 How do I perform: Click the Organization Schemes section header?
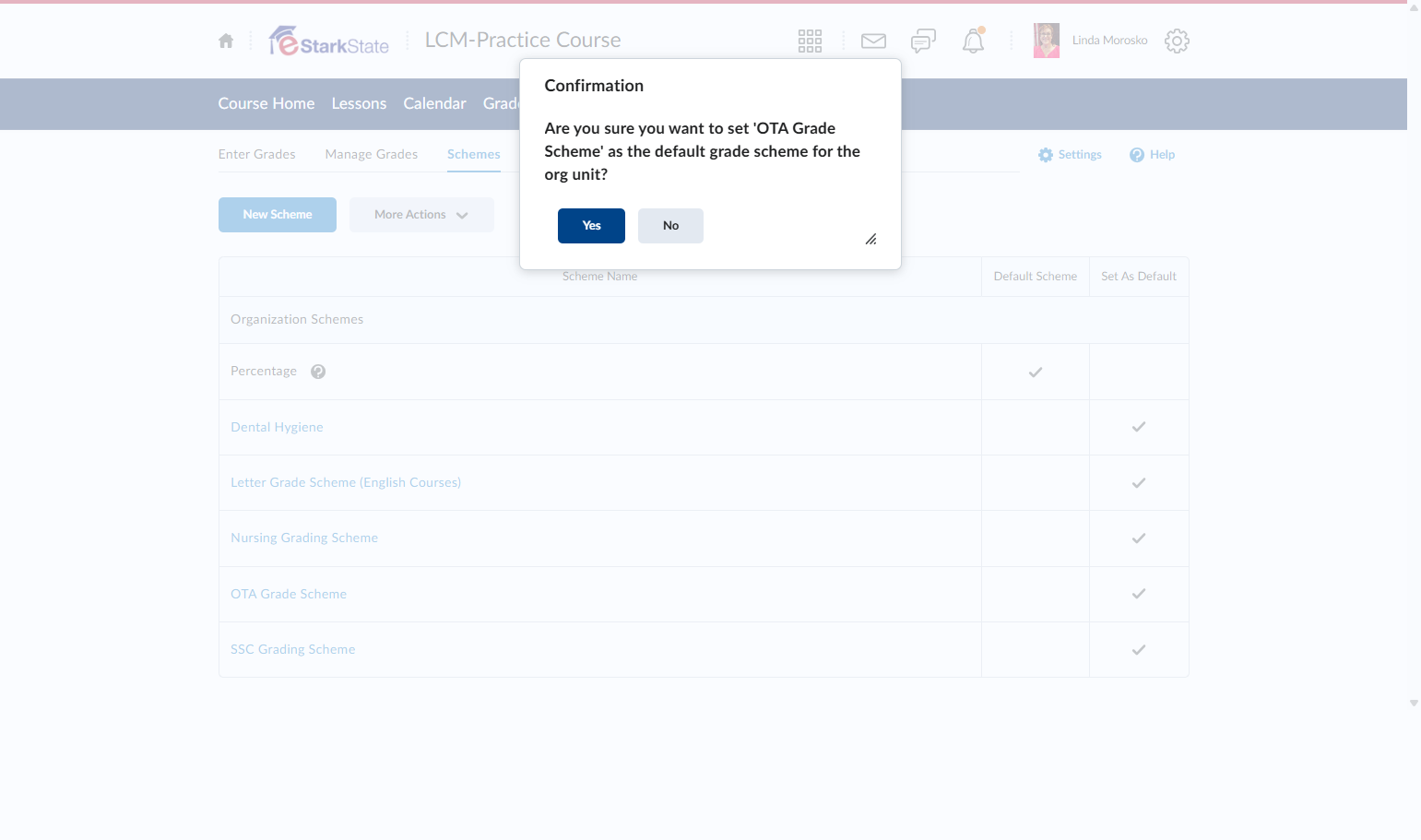(x=297, y=320)
